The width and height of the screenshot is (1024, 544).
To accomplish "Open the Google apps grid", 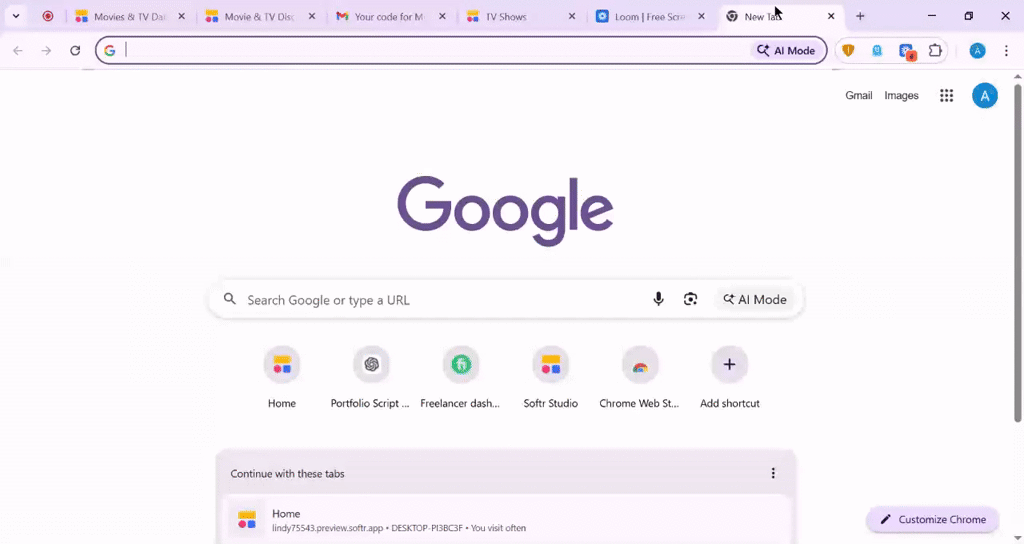I will point(946,95).
